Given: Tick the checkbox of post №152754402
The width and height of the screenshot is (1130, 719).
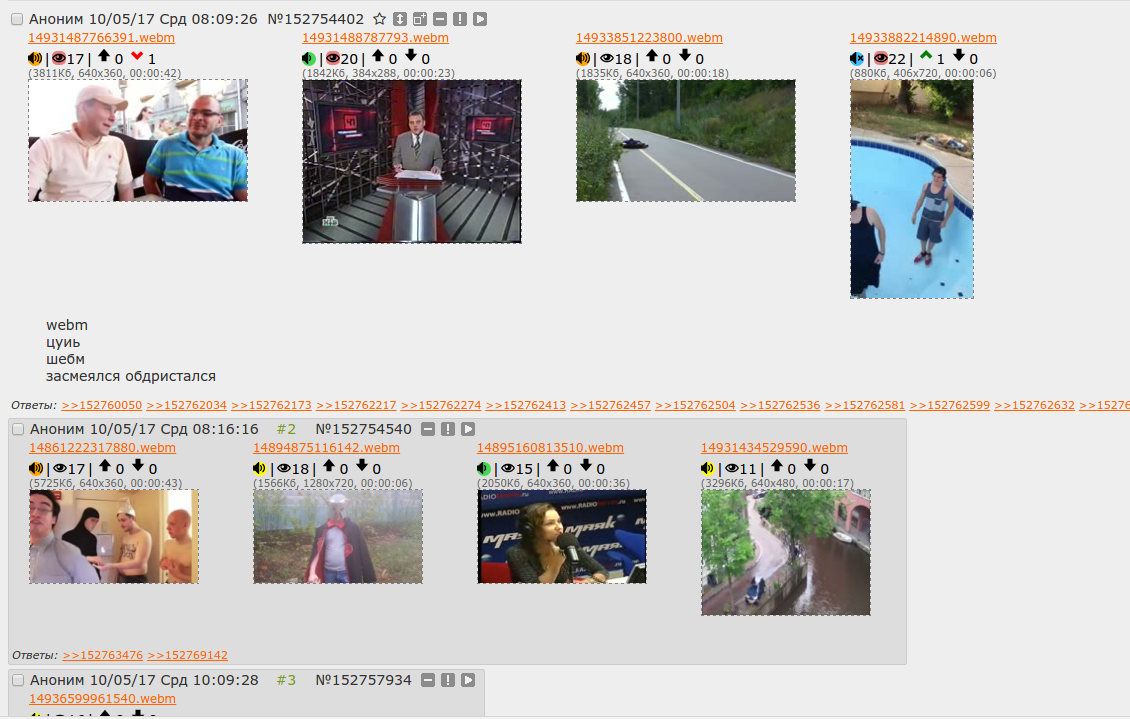Looking at the screenshot, I should click(x=17, y=19).
